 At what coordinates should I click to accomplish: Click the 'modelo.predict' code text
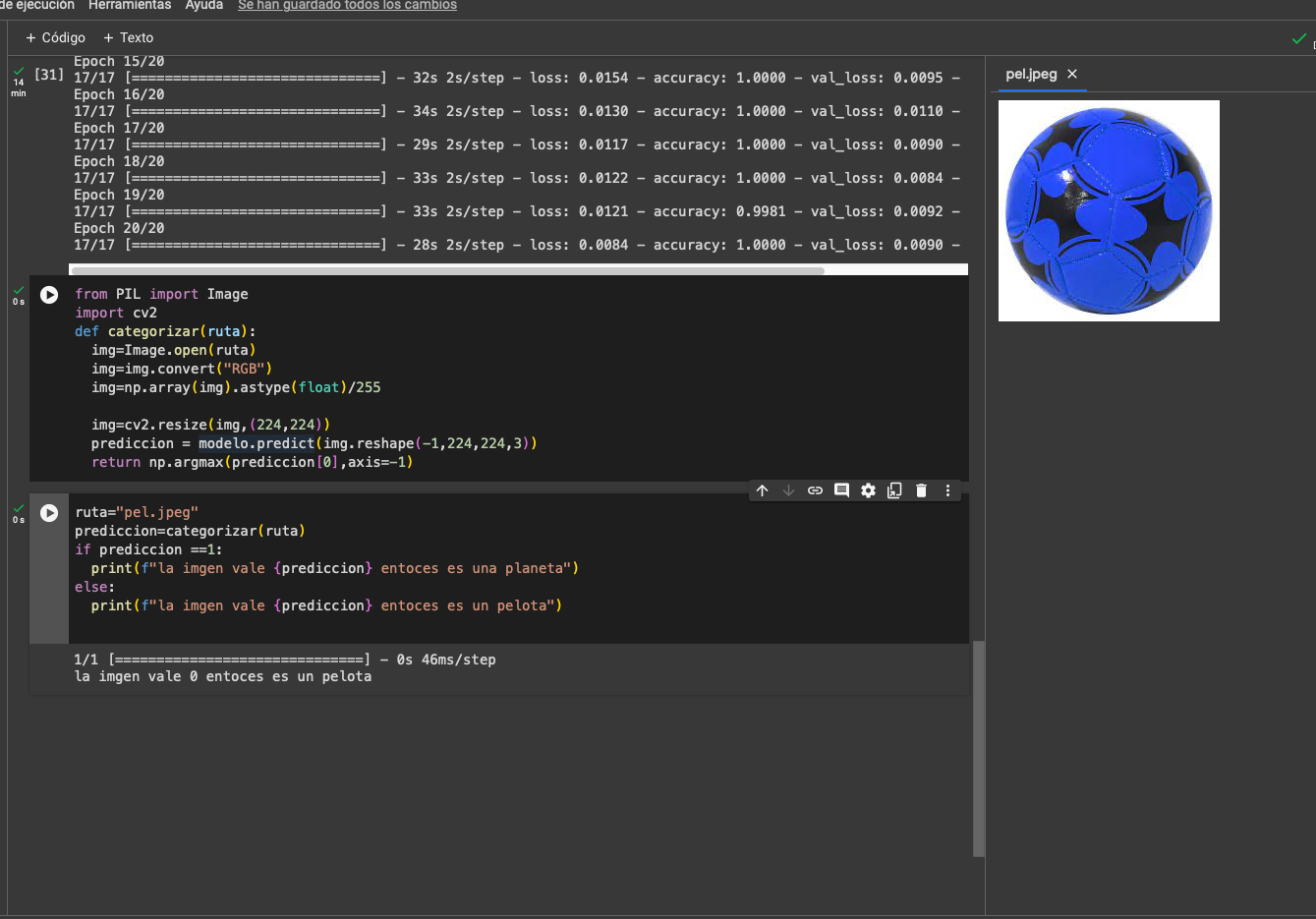(x=257, y=443)
